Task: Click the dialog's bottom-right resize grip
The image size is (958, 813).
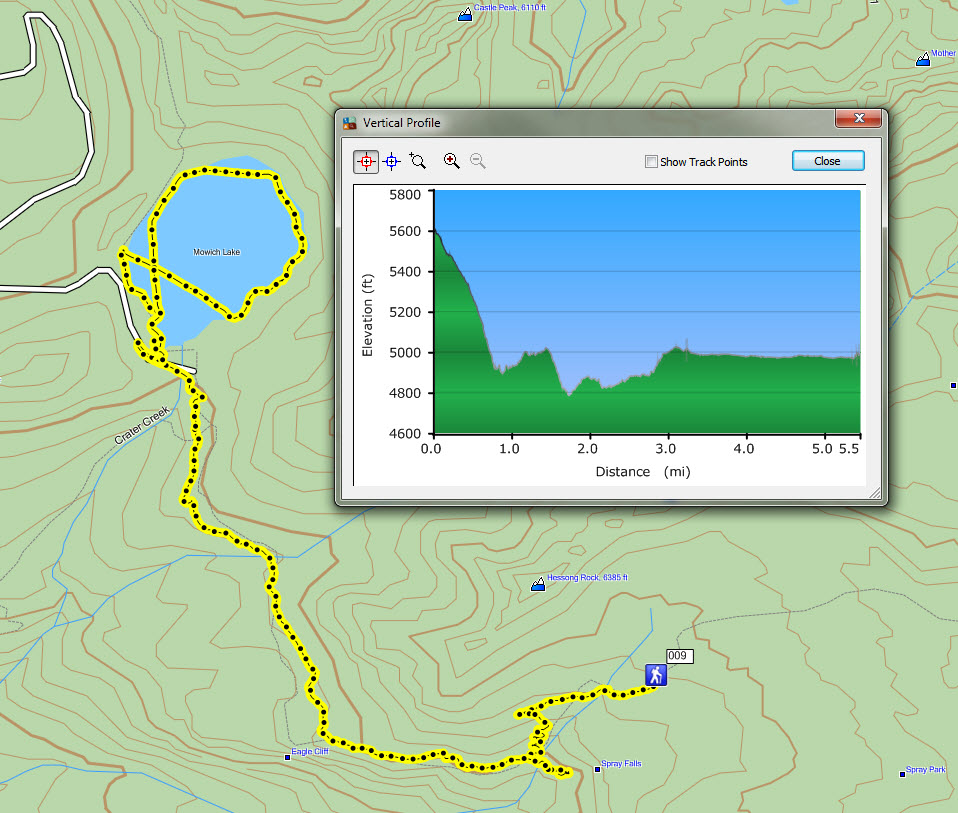Action: tap(876, 495)
